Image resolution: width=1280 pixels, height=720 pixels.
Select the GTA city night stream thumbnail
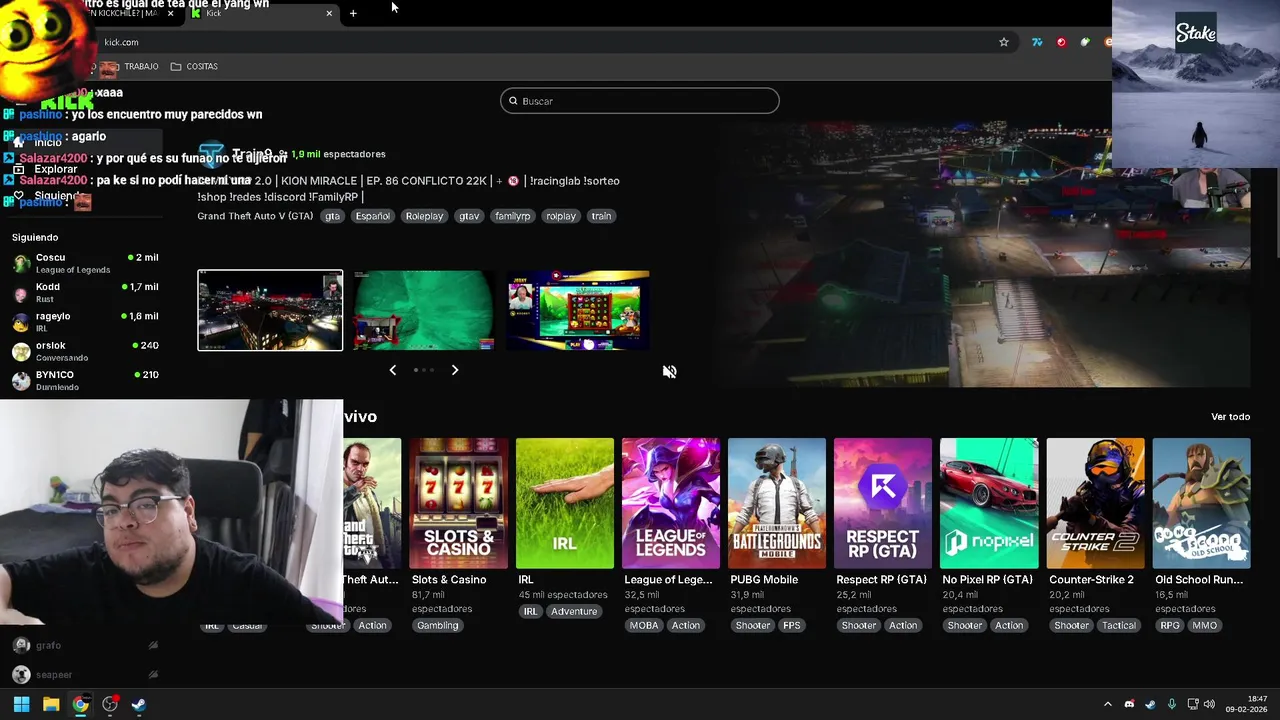pos(270,310)
